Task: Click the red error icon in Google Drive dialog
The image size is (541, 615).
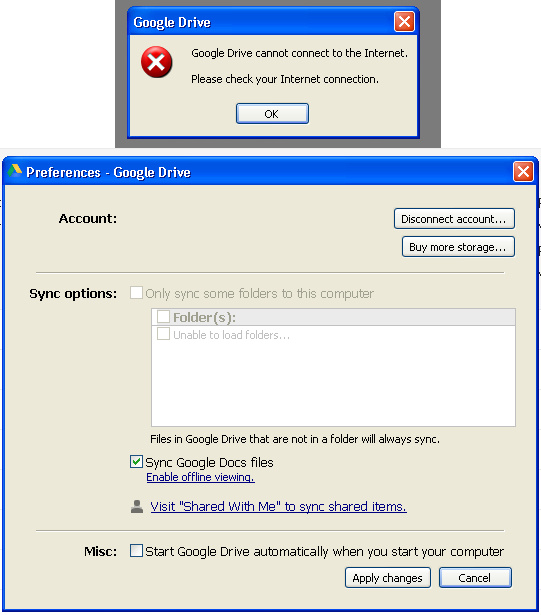Action: click(157, 62)
